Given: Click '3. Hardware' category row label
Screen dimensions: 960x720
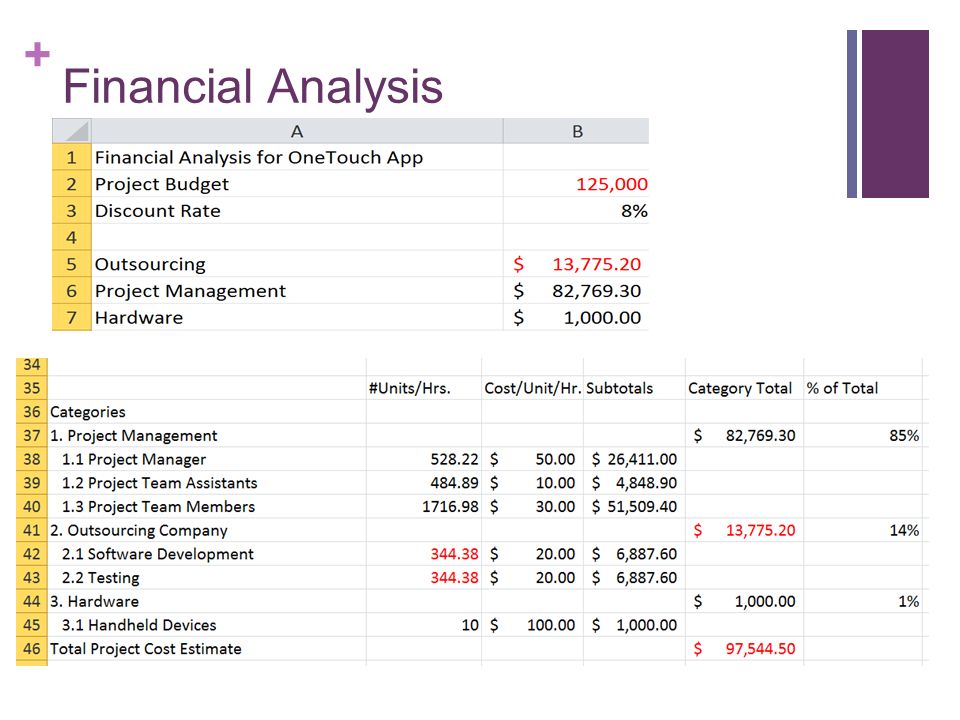Looking at the screenshot, I should coord(94,601).
